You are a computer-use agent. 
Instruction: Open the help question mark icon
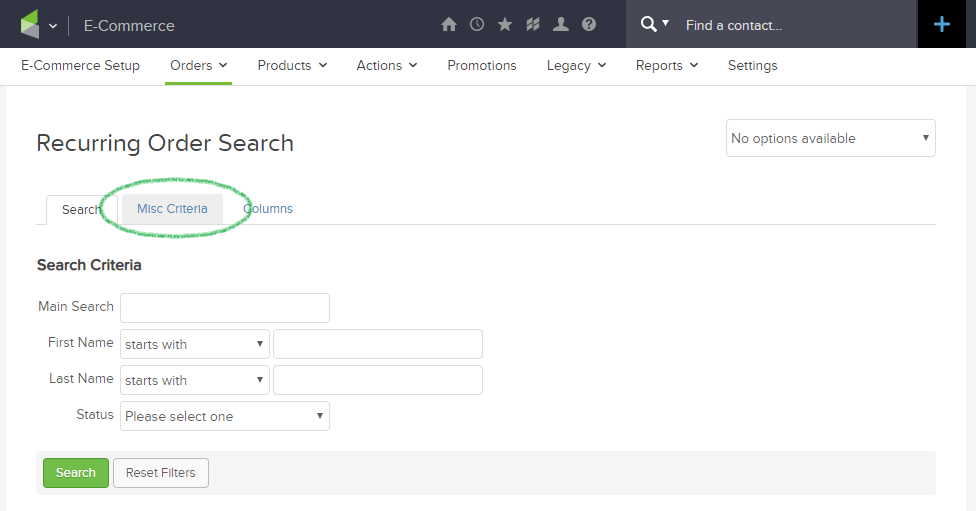[x=589, y=24]
